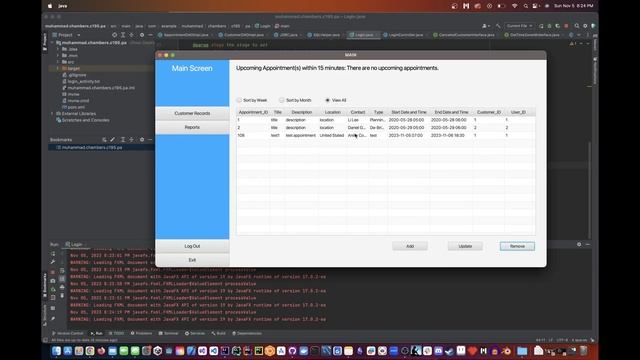
Task: Select the appointment row with contact Daniel G...
Action: pyautogui.click(x=386, y=128)
